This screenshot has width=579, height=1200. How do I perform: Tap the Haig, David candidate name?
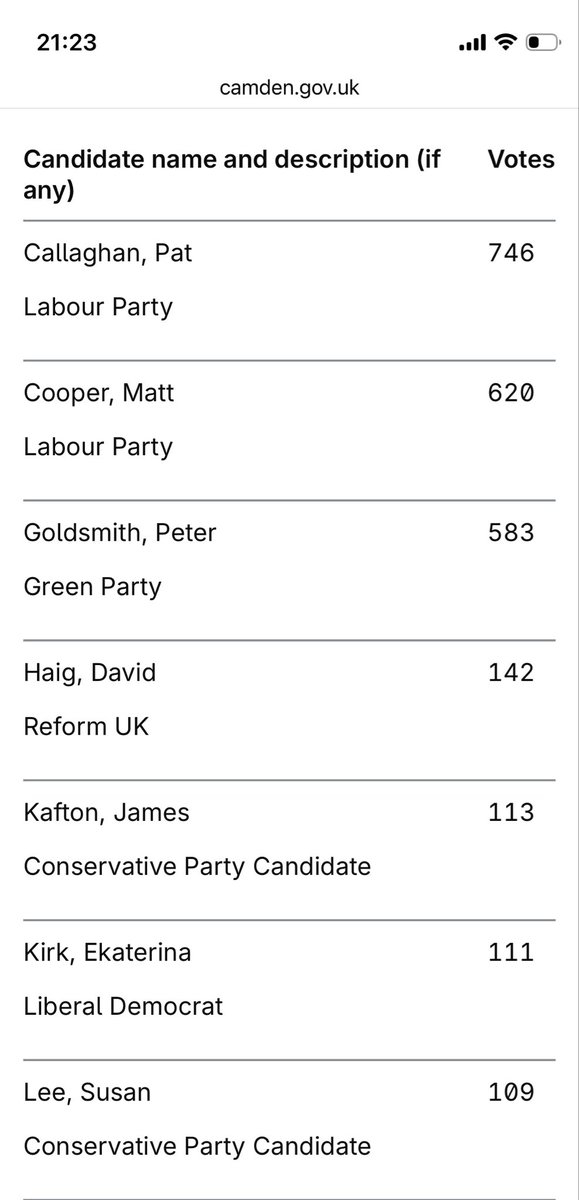[90, 673]
